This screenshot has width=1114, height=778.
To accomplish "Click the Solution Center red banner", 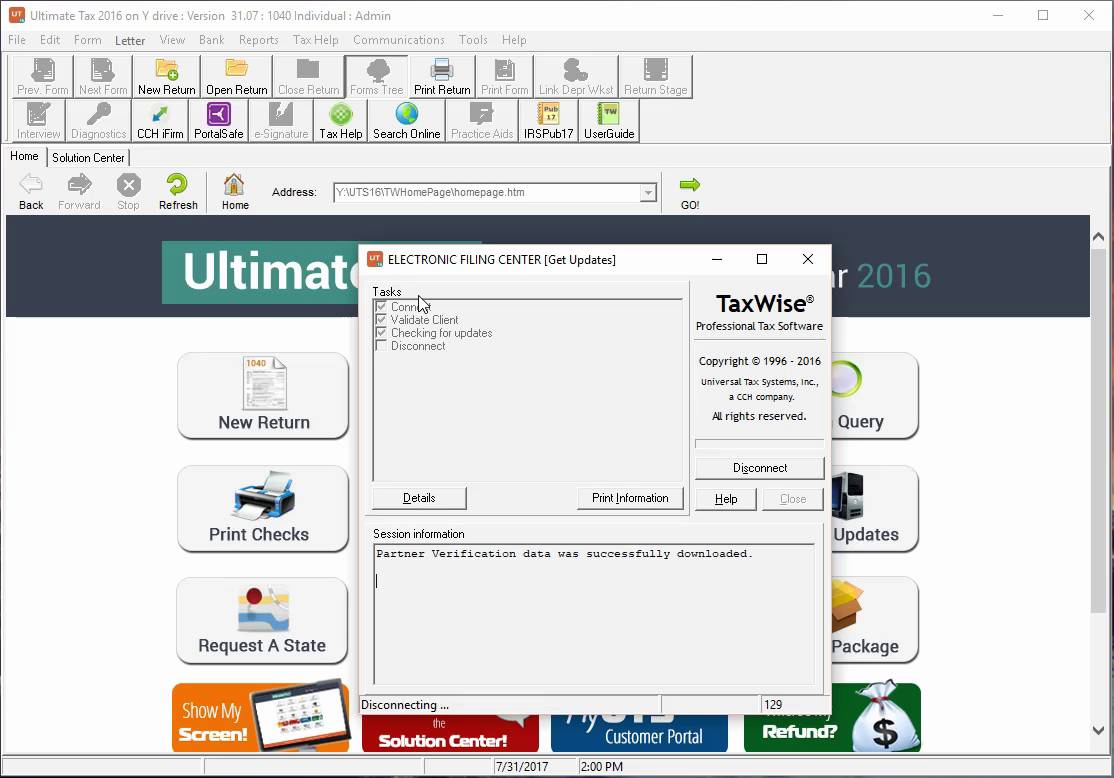I will tap(449, 733).
